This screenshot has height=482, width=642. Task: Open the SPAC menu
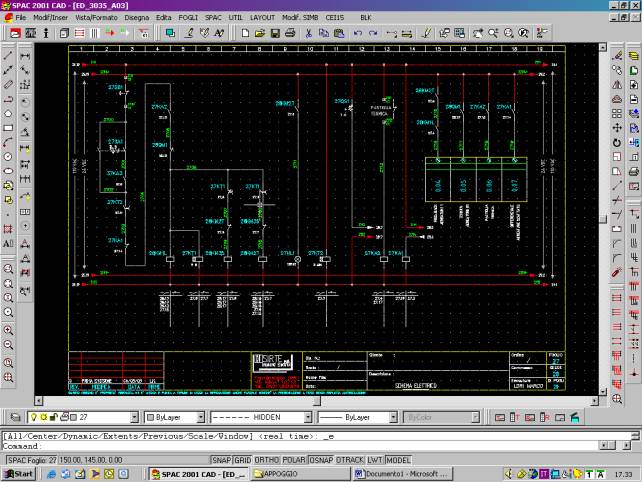coord(213,18)
